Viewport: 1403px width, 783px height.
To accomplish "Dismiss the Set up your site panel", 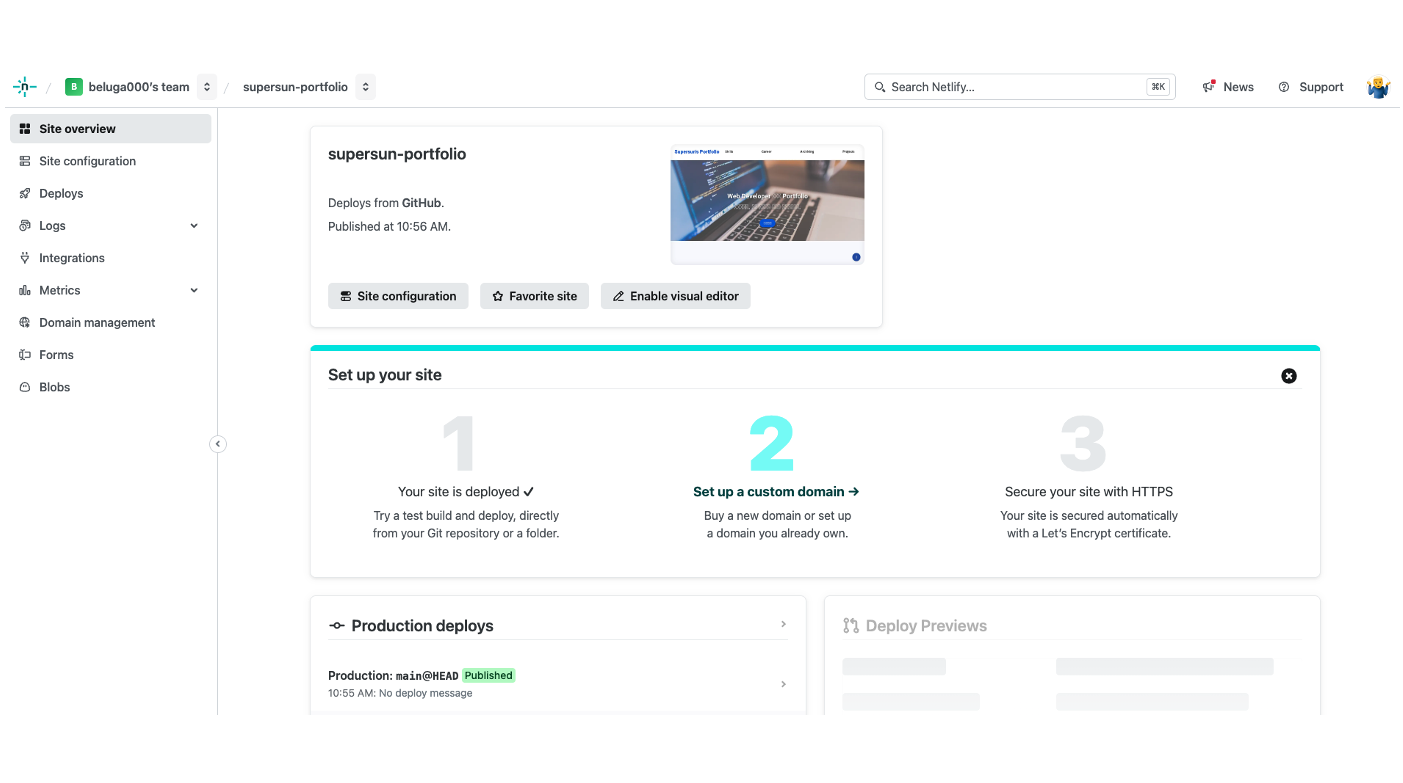I will click(x=1289, y=376).
